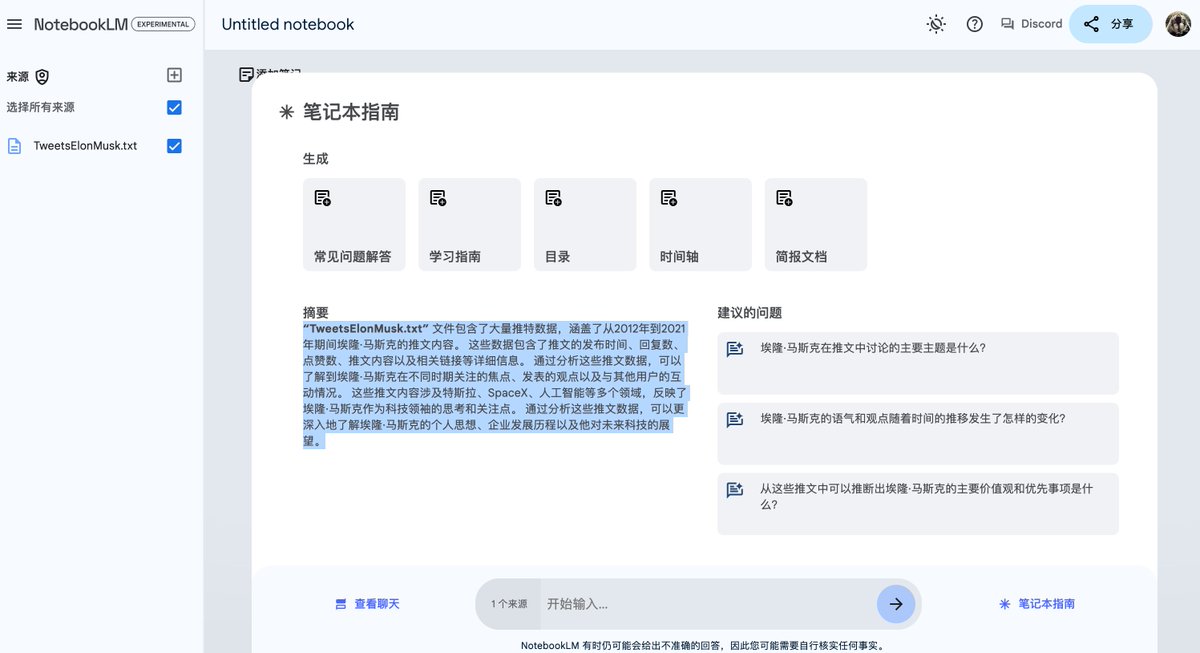Generate 简报文档 briefing doc

coord(816,224)
